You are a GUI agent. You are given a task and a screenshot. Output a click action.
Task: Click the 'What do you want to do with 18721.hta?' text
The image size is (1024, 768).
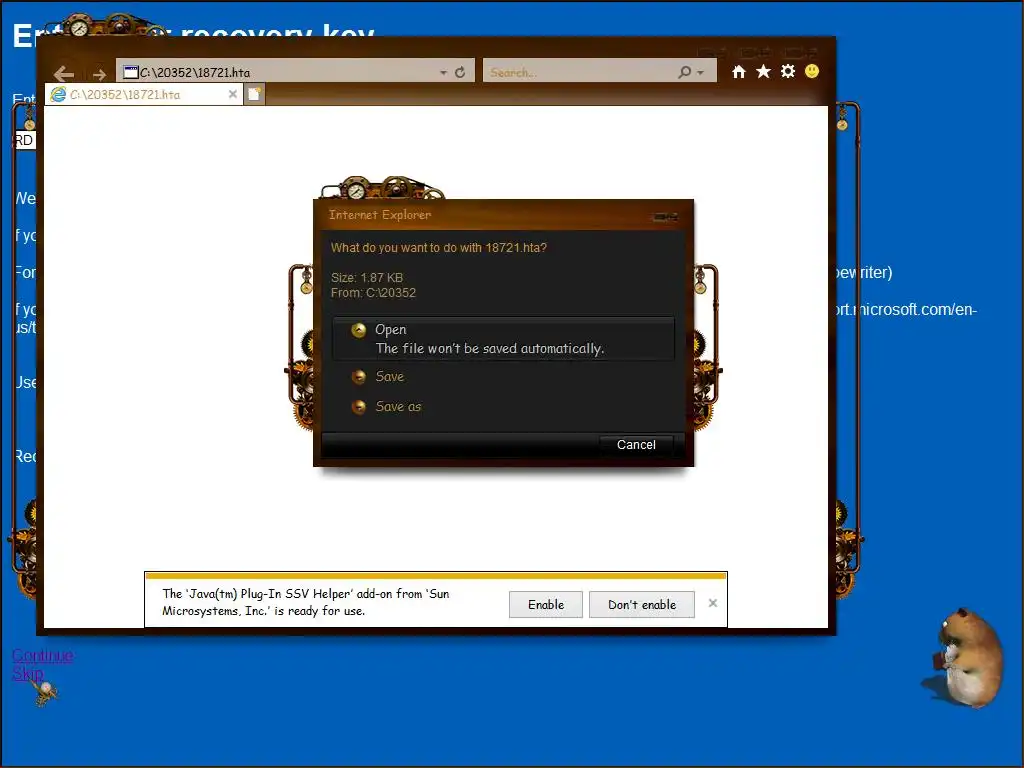click(x=438, y=248)
